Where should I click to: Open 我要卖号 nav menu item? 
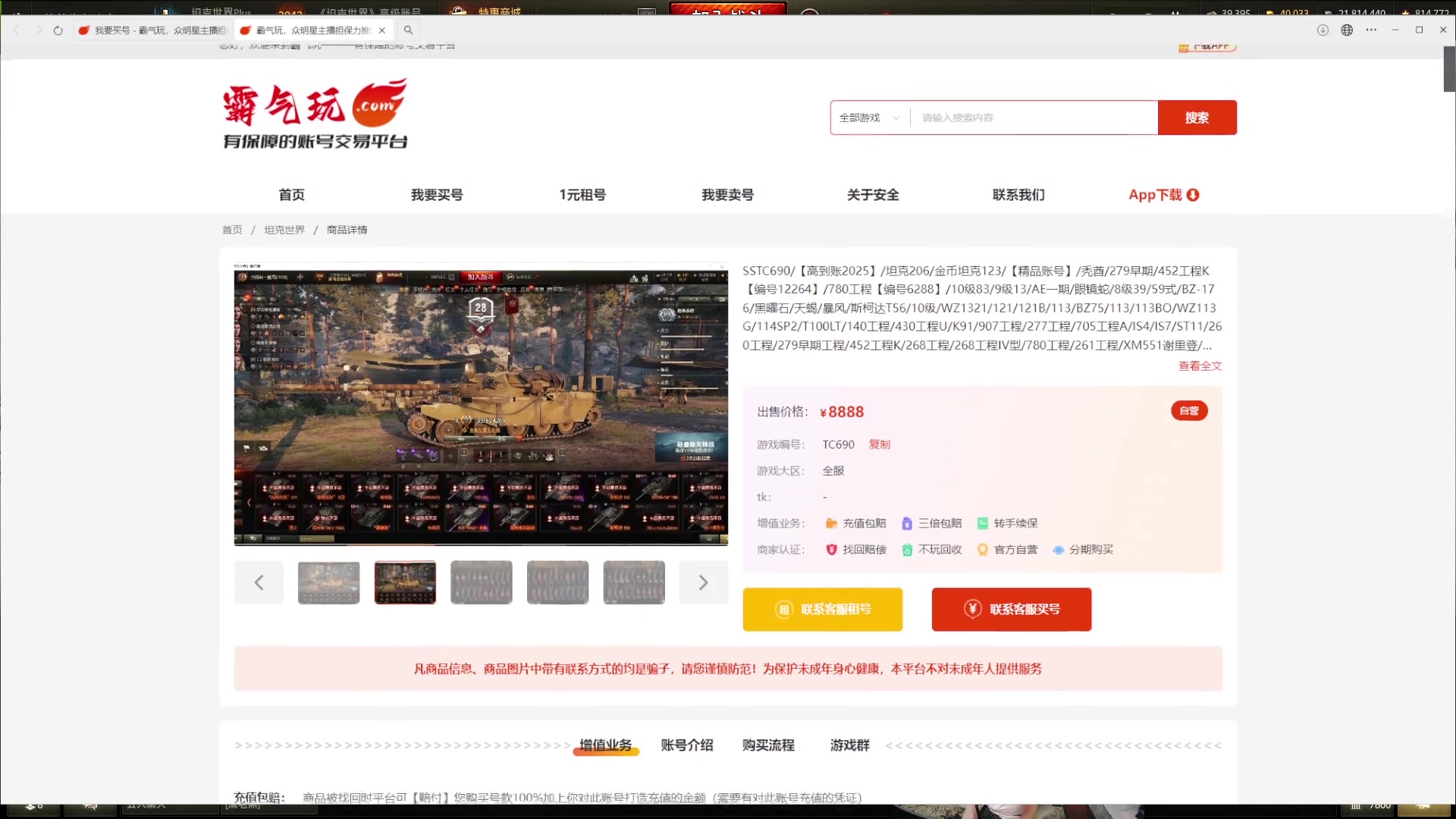click(728, 195)
